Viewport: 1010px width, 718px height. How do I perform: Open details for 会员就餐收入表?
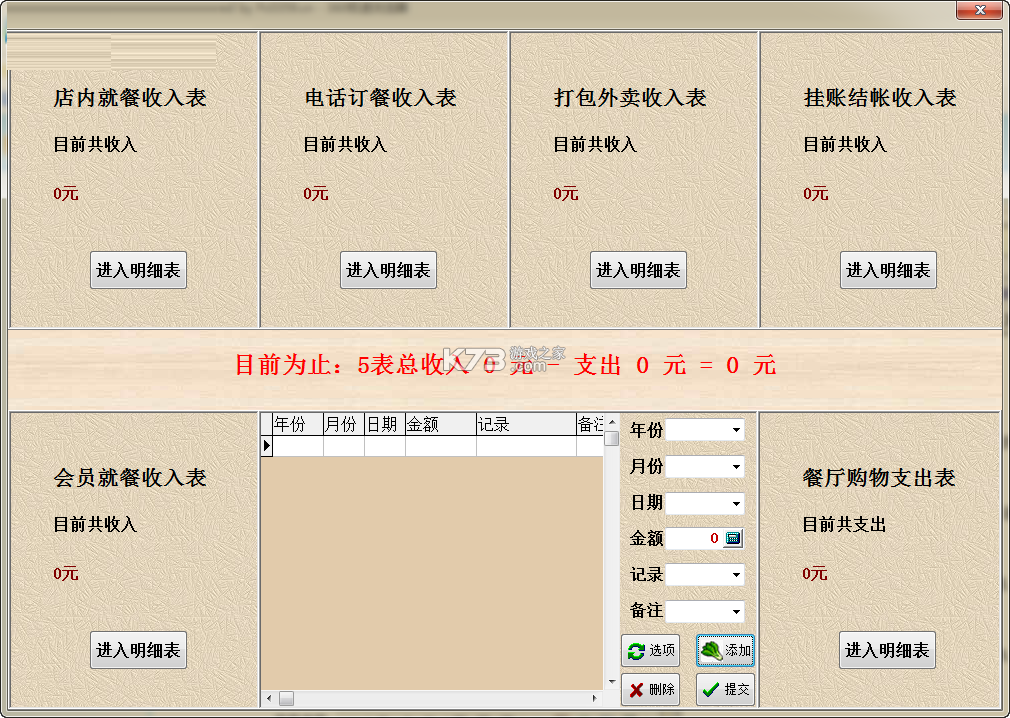(x=138, y=650)
